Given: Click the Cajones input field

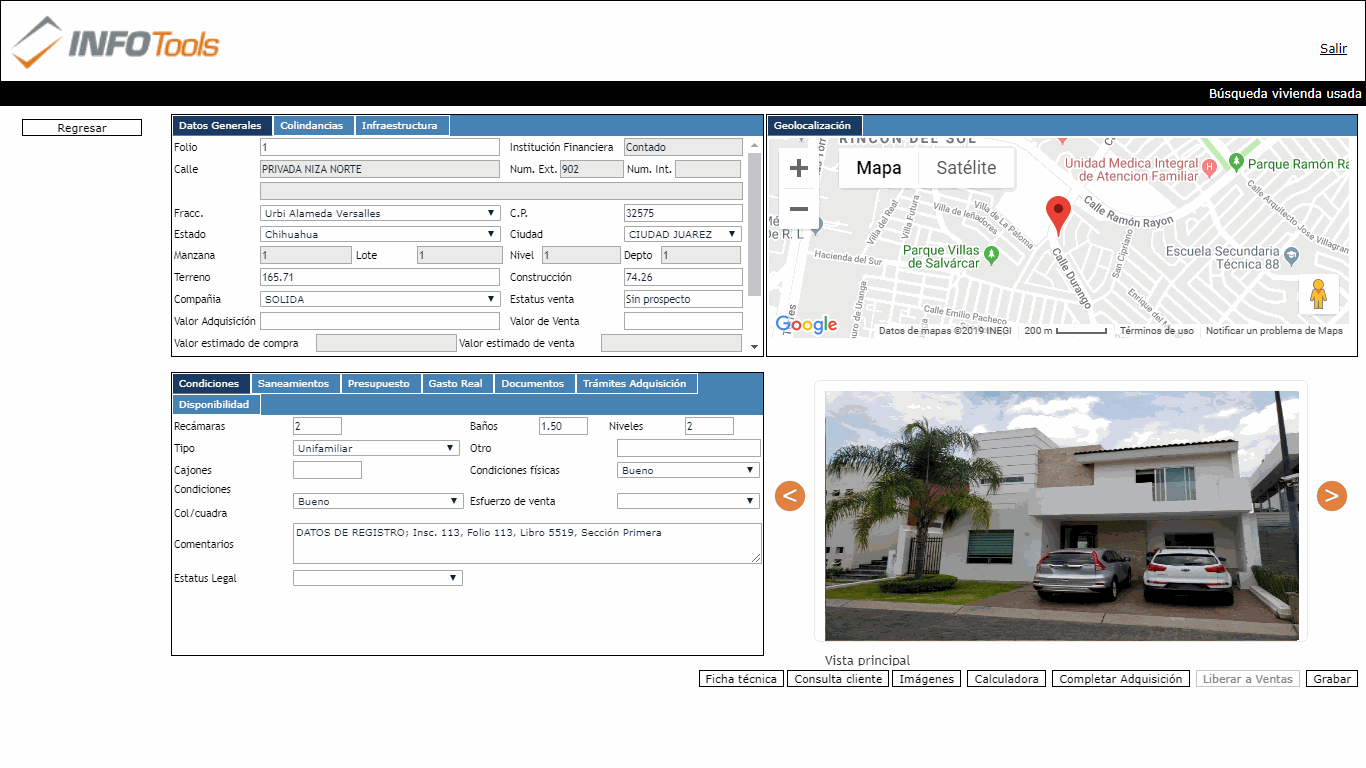Looking at the screenshot, I should coord(327,470).
